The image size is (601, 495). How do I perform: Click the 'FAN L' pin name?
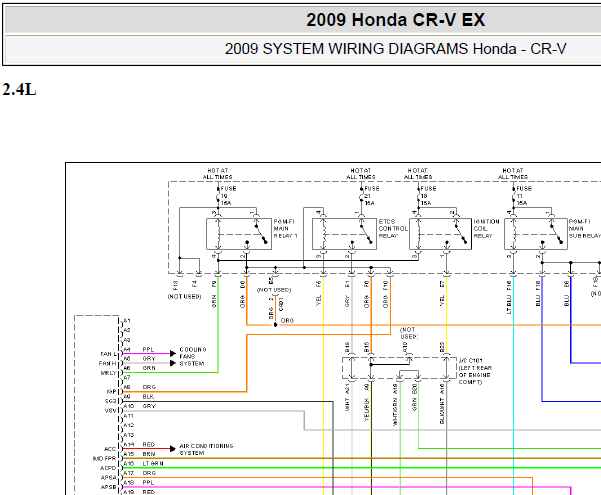108,354
